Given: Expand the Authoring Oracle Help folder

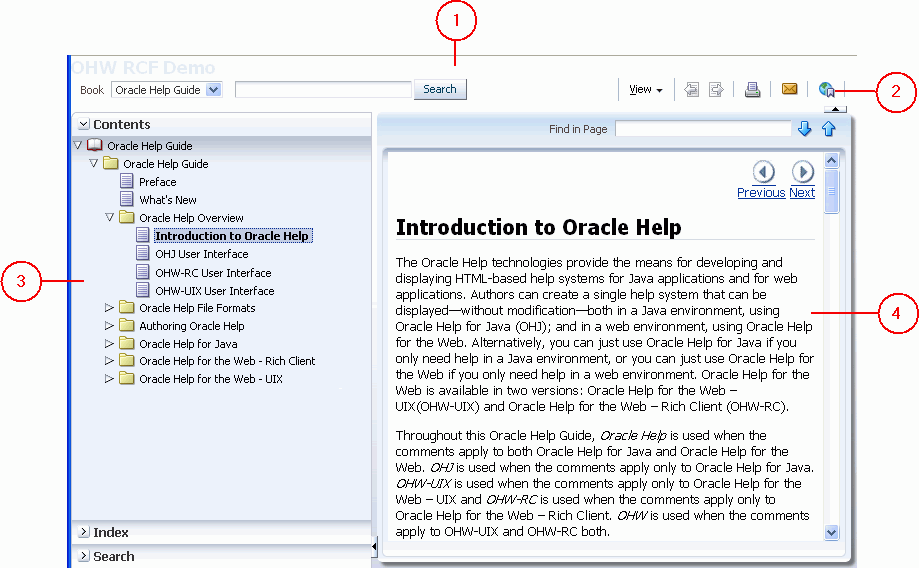Looking at the screenshot, I should point(110,325).
